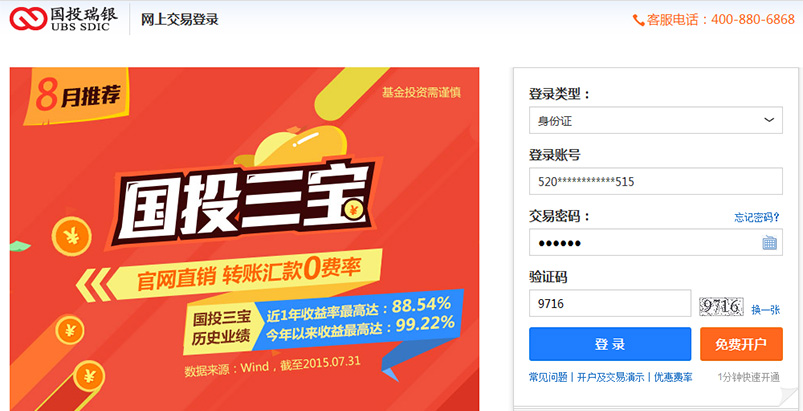This screenshot has width=803, height=411.
Task: Click the orange phone icon beside 客服电话
Action: point(638,20)
